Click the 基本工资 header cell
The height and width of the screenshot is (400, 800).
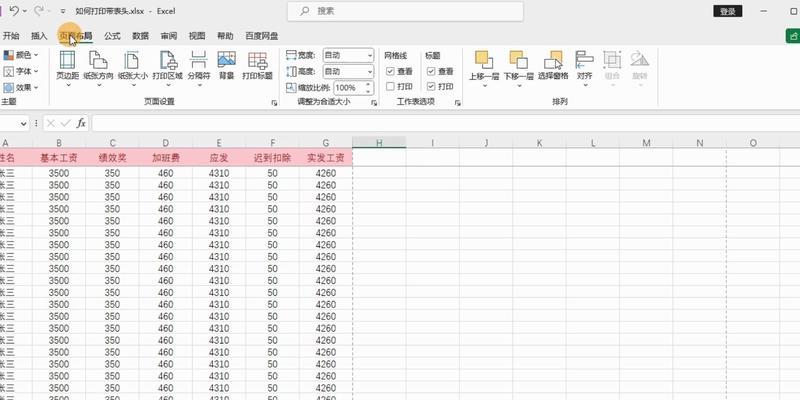click(59, 158)
